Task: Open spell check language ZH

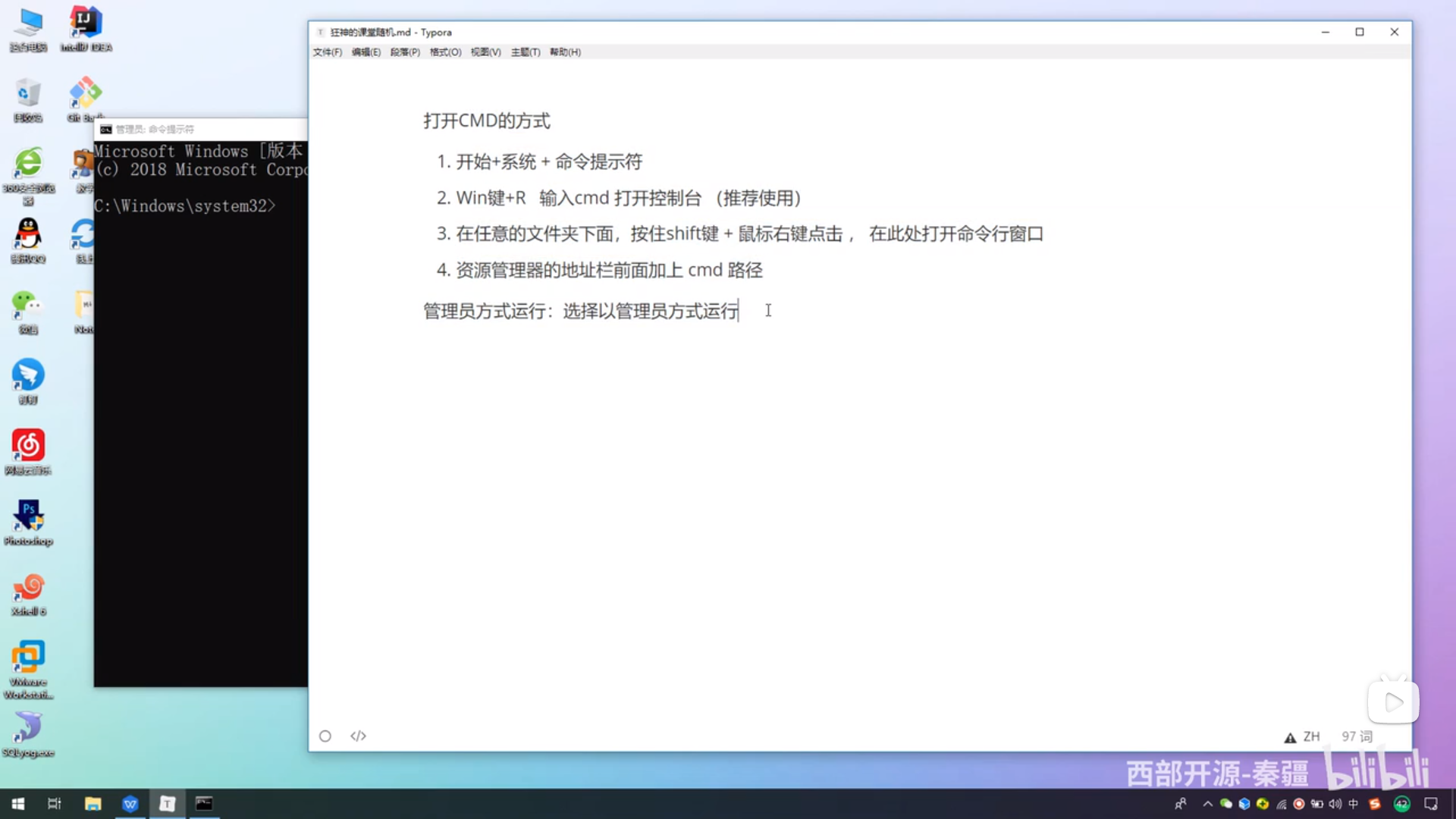Action: click(x=1310, y=736)
